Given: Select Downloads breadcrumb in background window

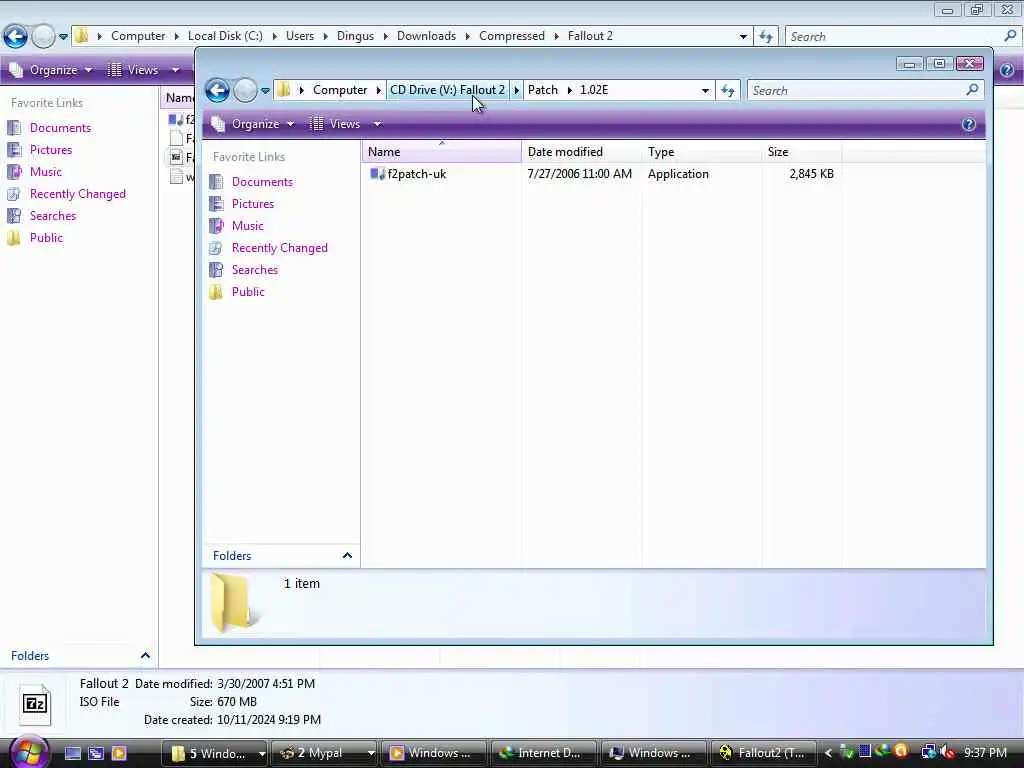Looking at the screenshot, I should (426, 36).
